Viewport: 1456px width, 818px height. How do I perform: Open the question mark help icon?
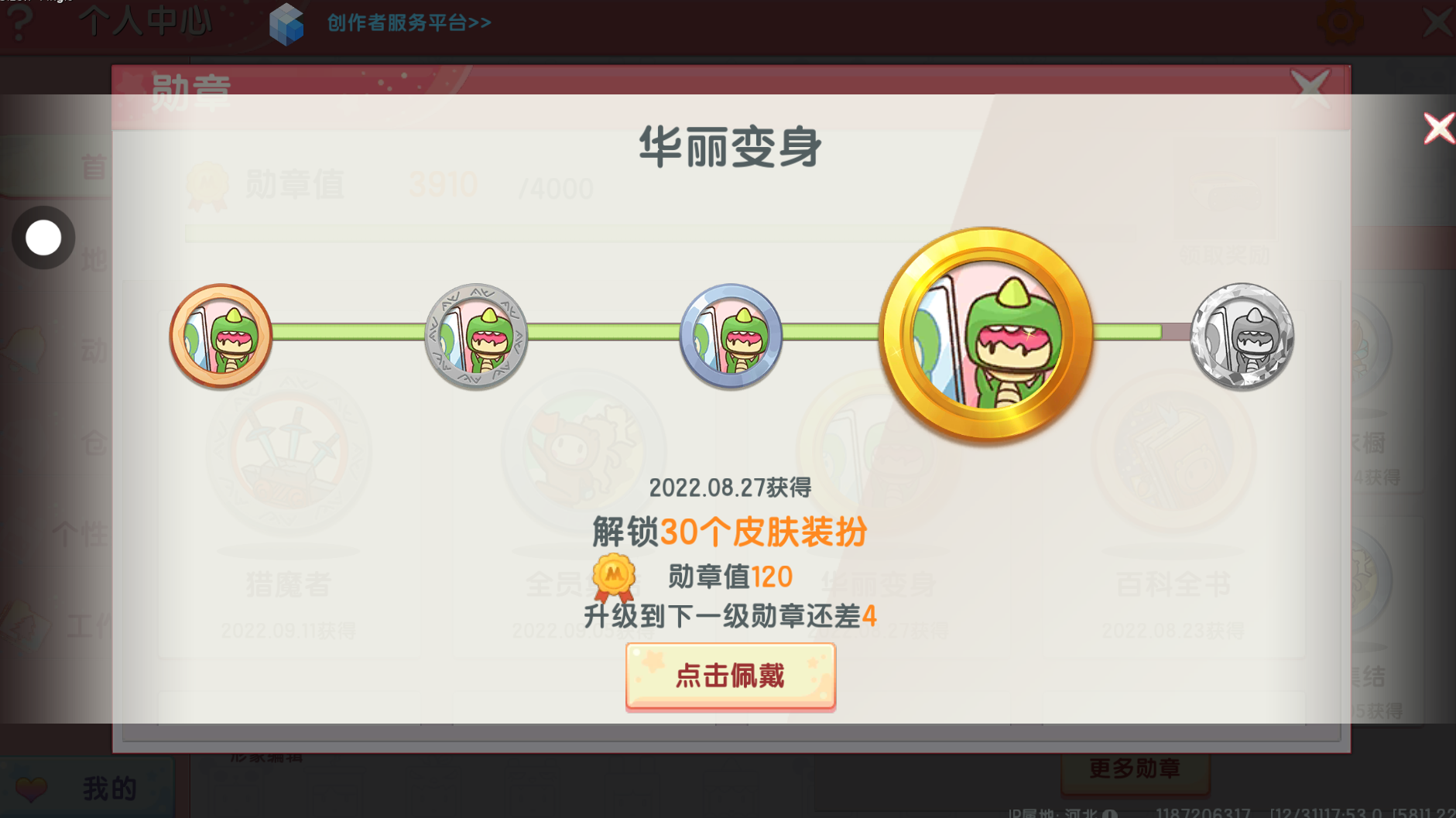click(x=19, y=22)
